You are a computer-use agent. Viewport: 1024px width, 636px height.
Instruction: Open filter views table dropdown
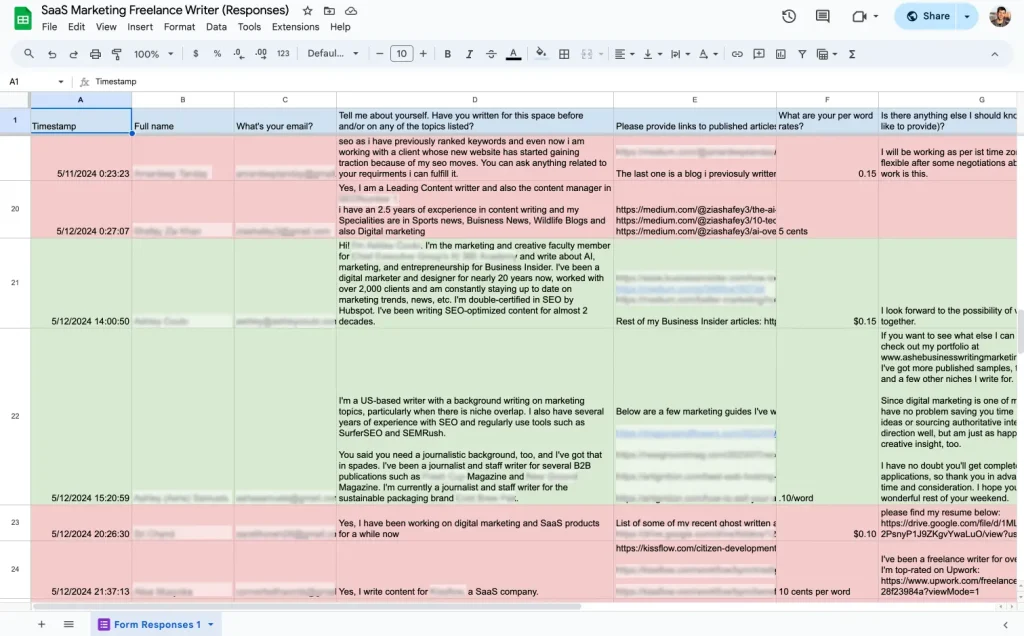click(x=827, y=54)
